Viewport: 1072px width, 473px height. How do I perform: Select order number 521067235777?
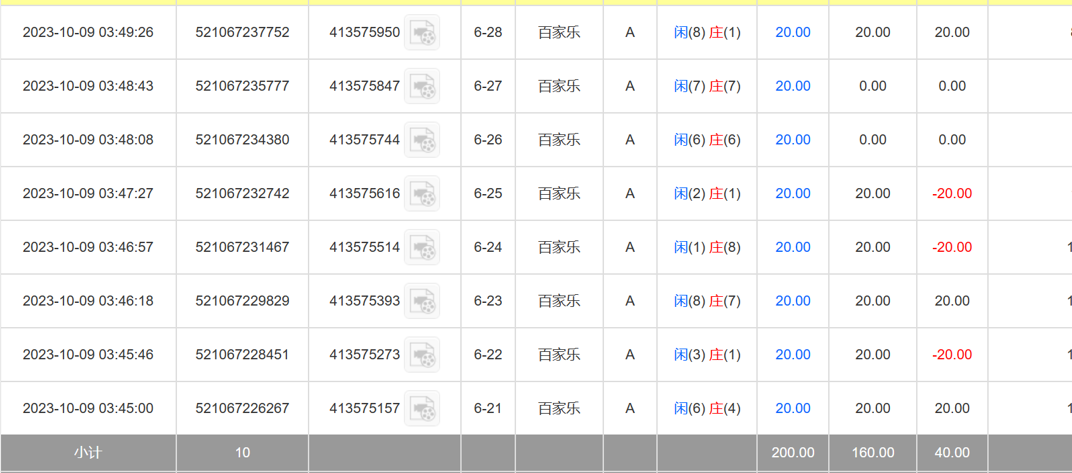point(242,86)
